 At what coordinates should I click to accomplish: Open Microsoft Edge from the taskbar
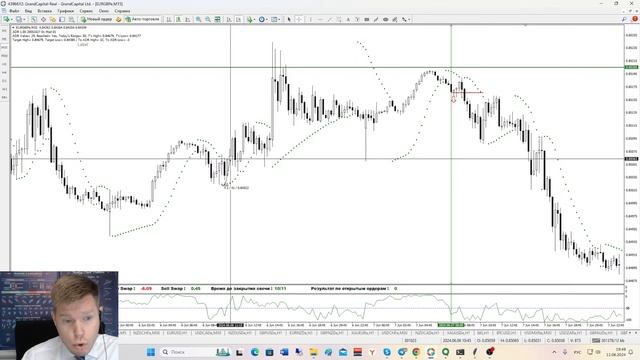coord(255,352)
